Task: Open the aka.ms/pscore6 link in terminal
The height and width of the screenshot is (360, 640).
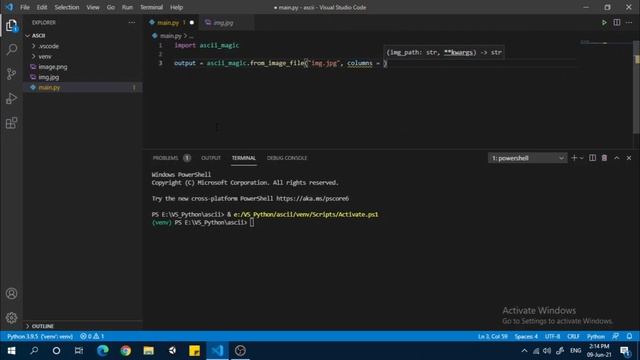Action: pyautogui.click(x=312, y=198)
